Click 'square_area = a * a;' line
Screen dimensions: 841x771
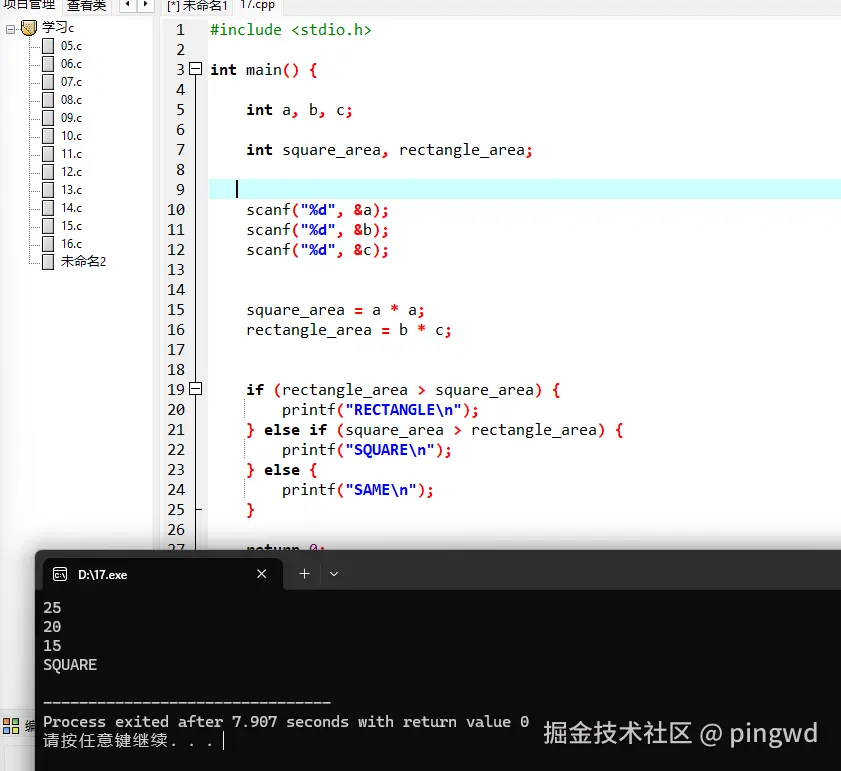[335, 310]
